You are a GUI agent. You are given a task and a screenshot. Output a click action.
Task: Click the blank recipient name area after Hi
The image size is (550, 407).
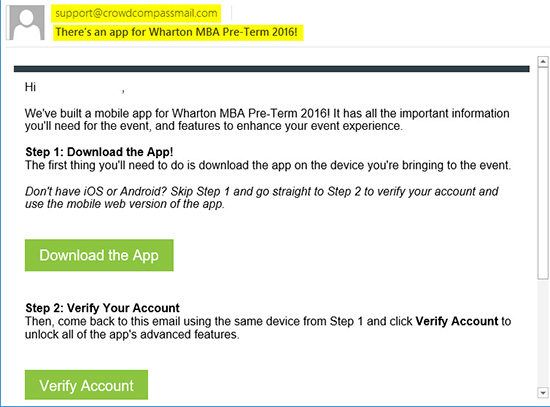click(x=79, y=87)
